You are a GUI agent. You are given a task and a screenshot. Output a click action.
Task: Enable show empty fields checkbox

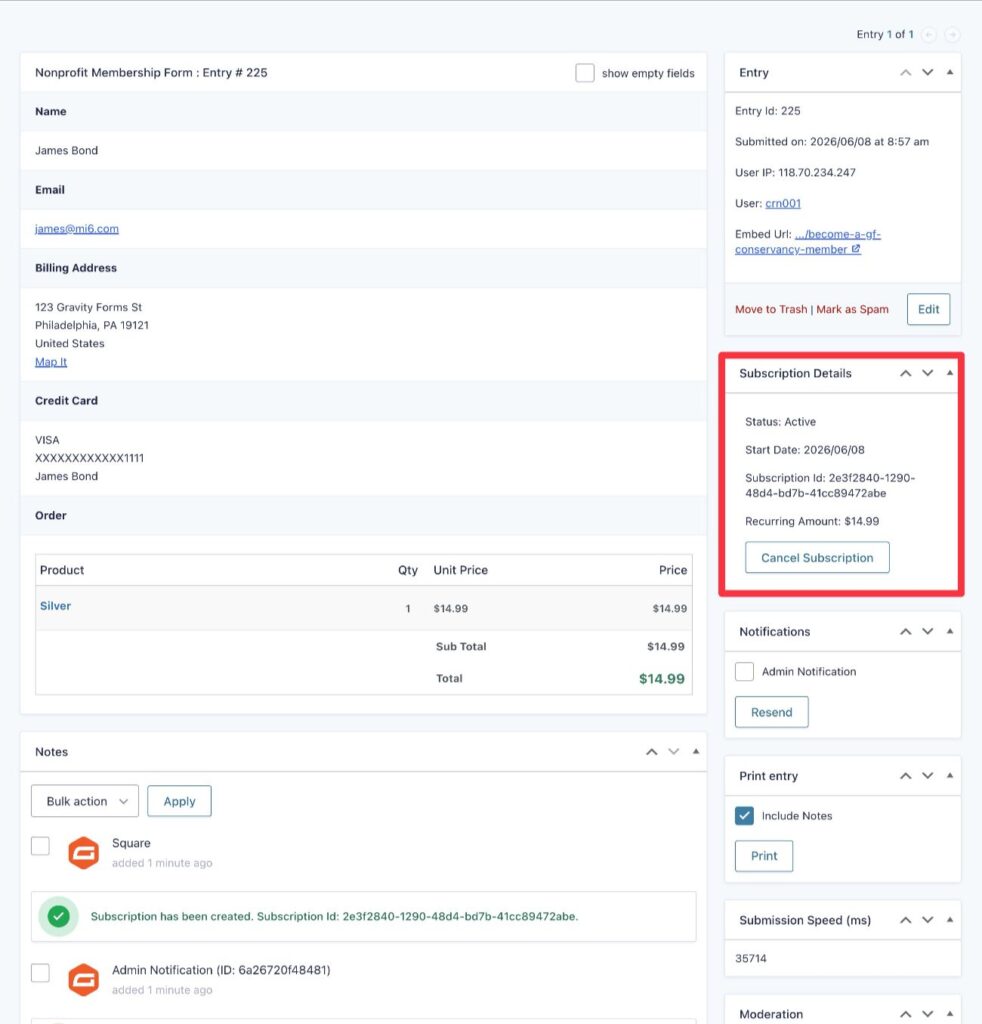[x=585, y=72]
